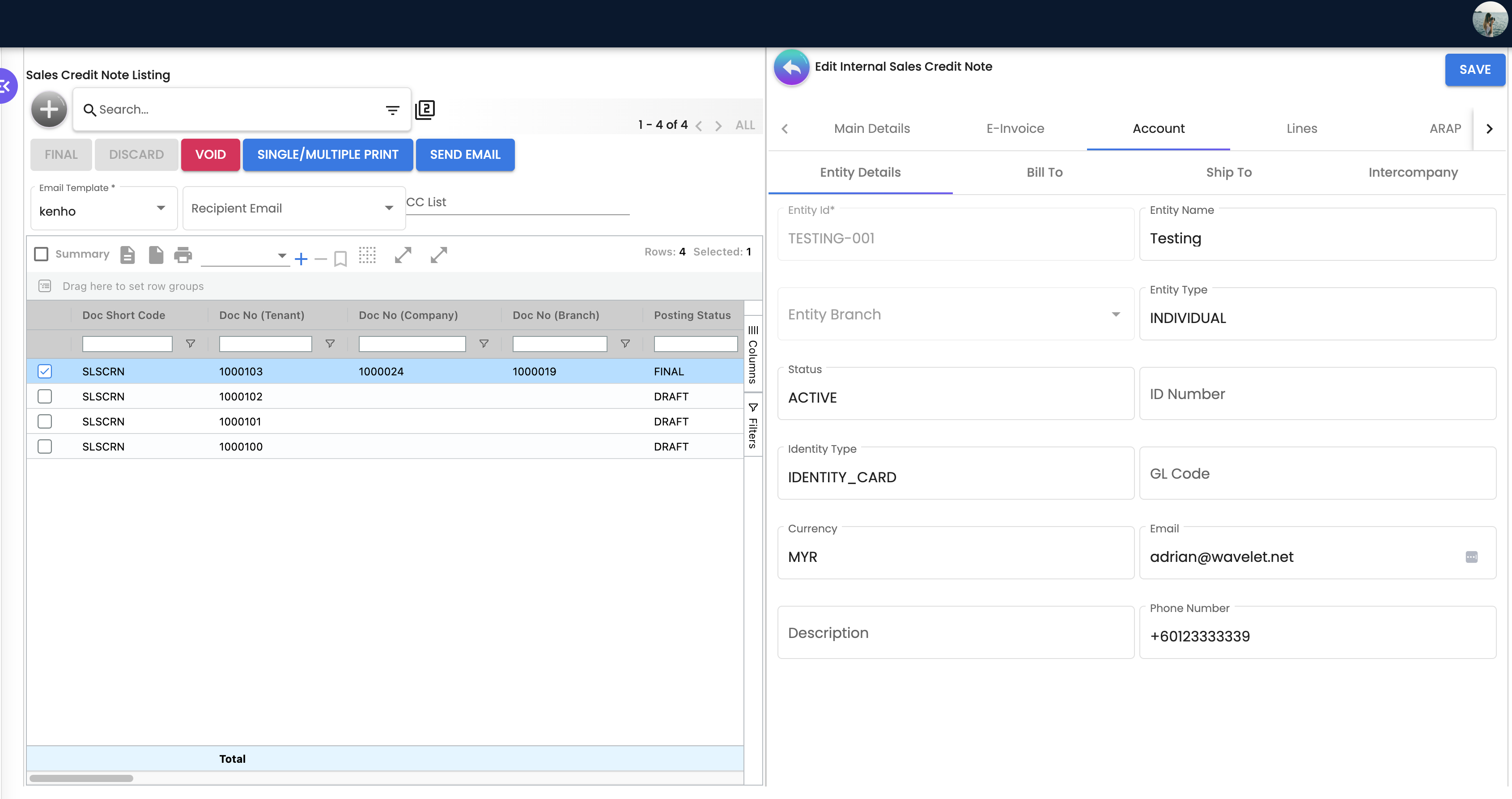This screenshot has height=799, width=1512.
Task: Click the bookmark icon in grid toolbar
Action: click(340, 258)
